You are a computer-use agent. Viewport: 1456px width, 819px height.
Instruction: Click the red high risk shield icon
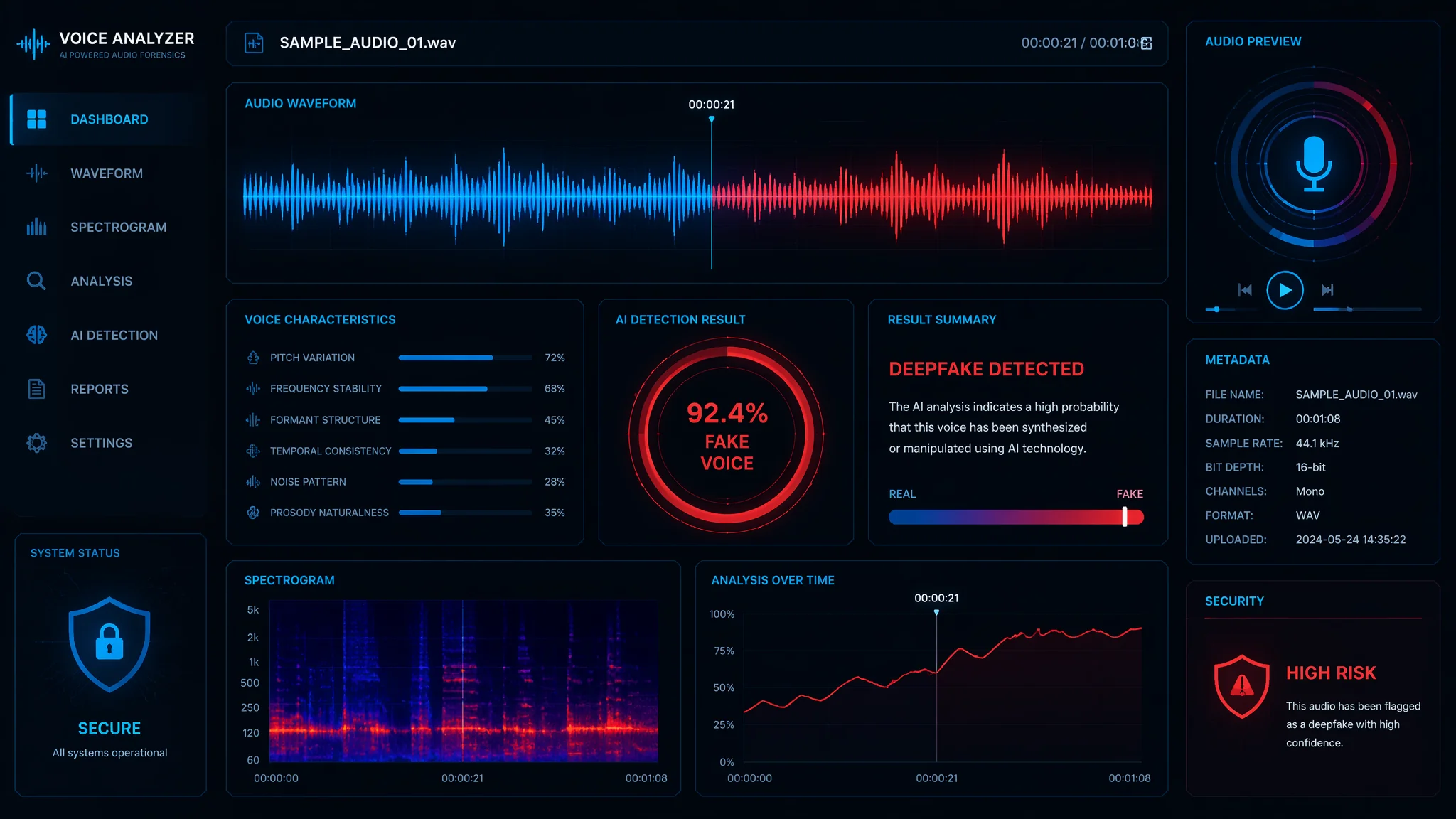click(x=1242, y=686)
